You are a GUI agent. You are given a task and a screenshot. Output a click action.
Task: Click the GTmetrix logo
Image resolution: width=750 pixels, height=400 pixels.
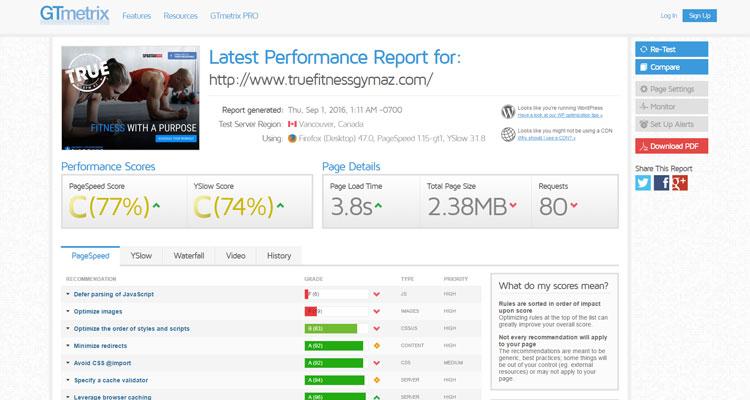coord(75,15)
